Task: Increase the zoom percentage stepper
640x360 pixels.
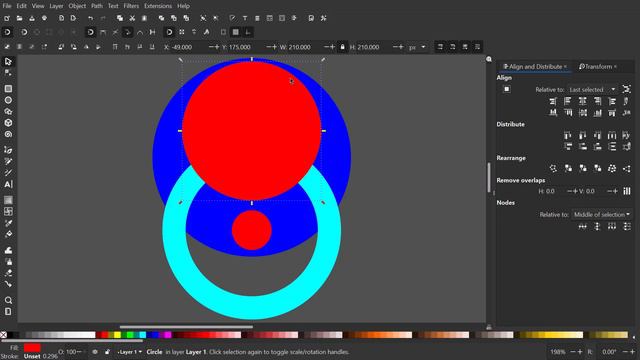Action: (x=580, y=352)
